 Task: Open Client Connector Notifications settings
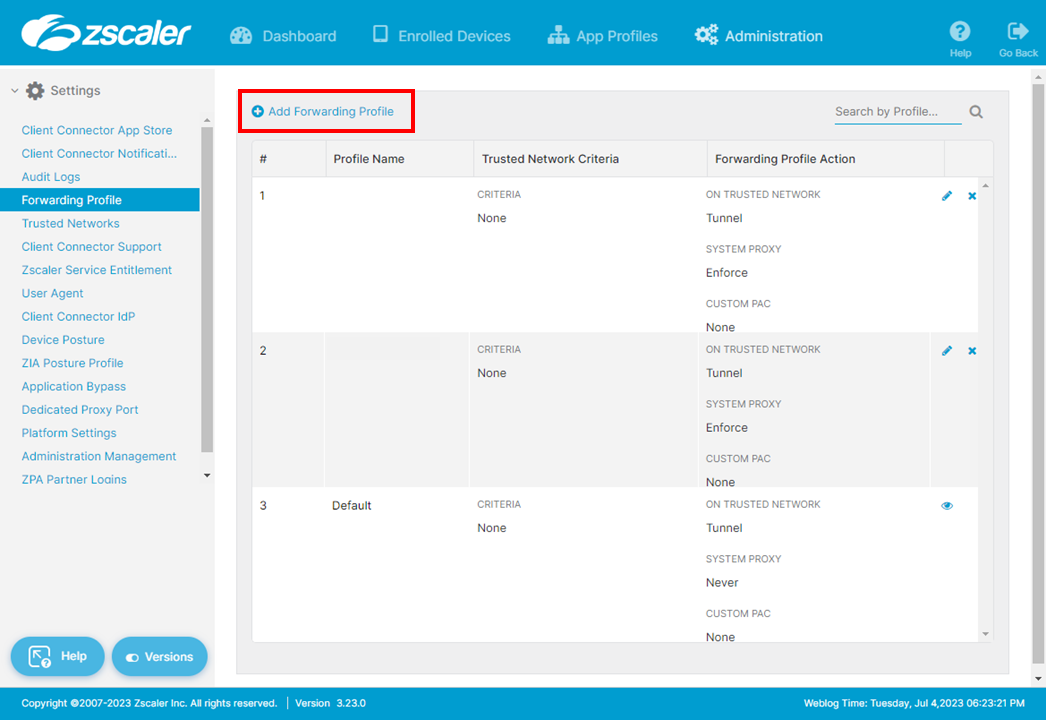pos(99,153)
